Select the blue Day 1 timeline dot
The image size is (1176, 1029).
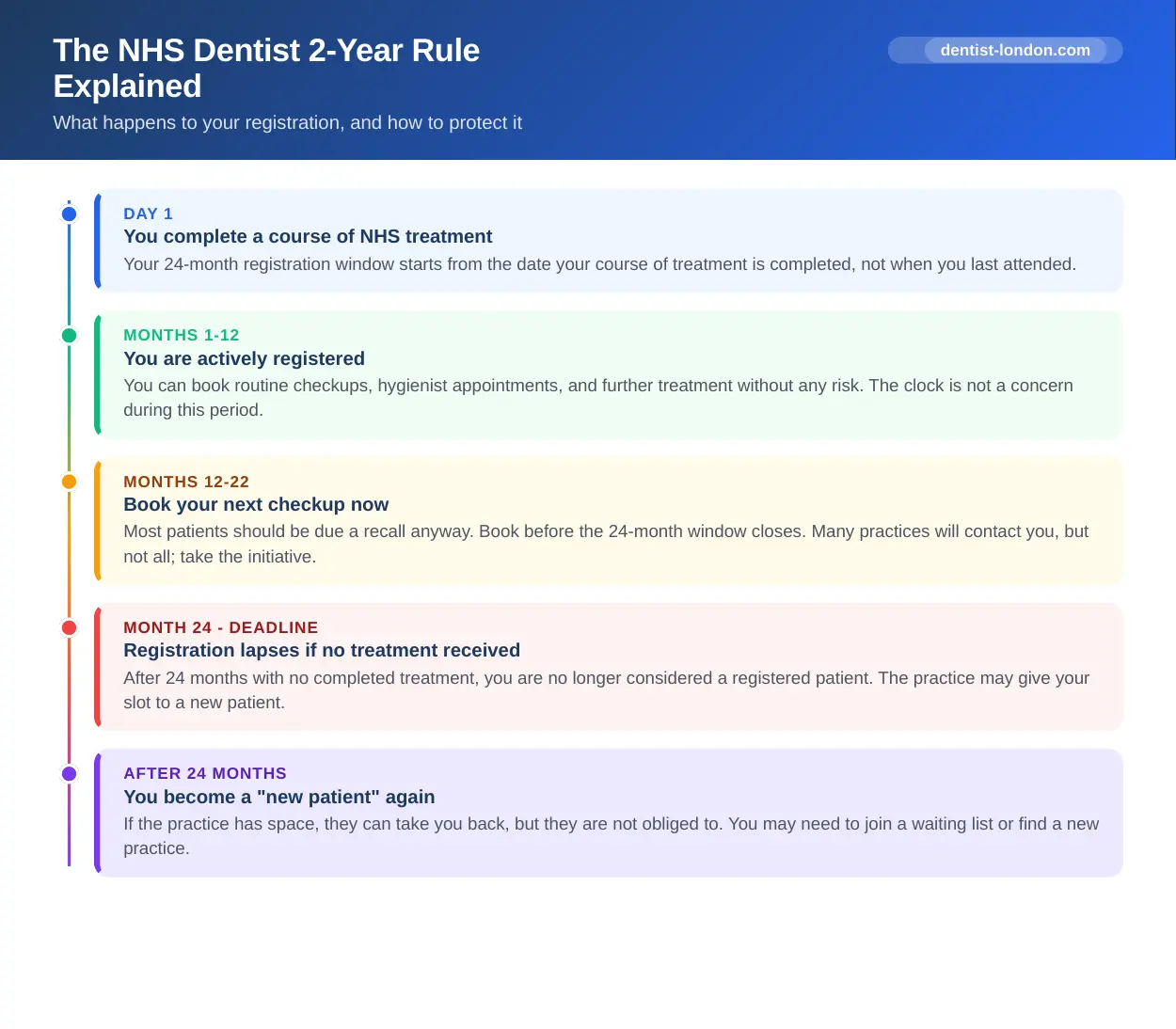69,213
